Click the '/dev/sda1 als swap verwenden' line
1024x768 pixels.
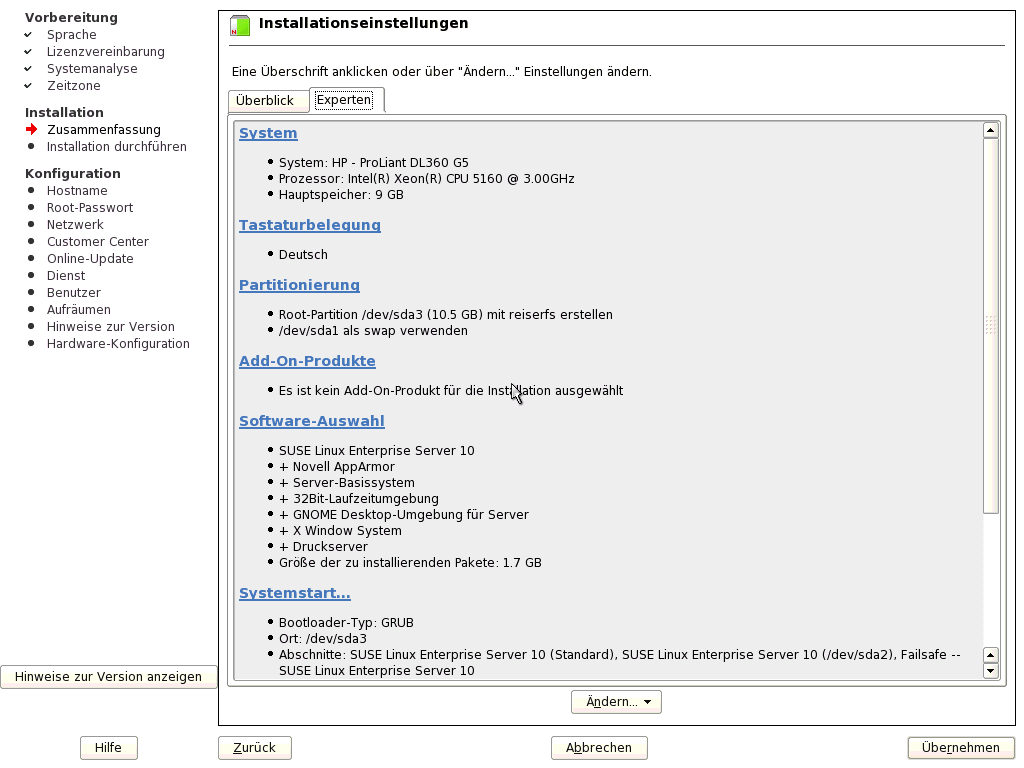coord(373,330)
